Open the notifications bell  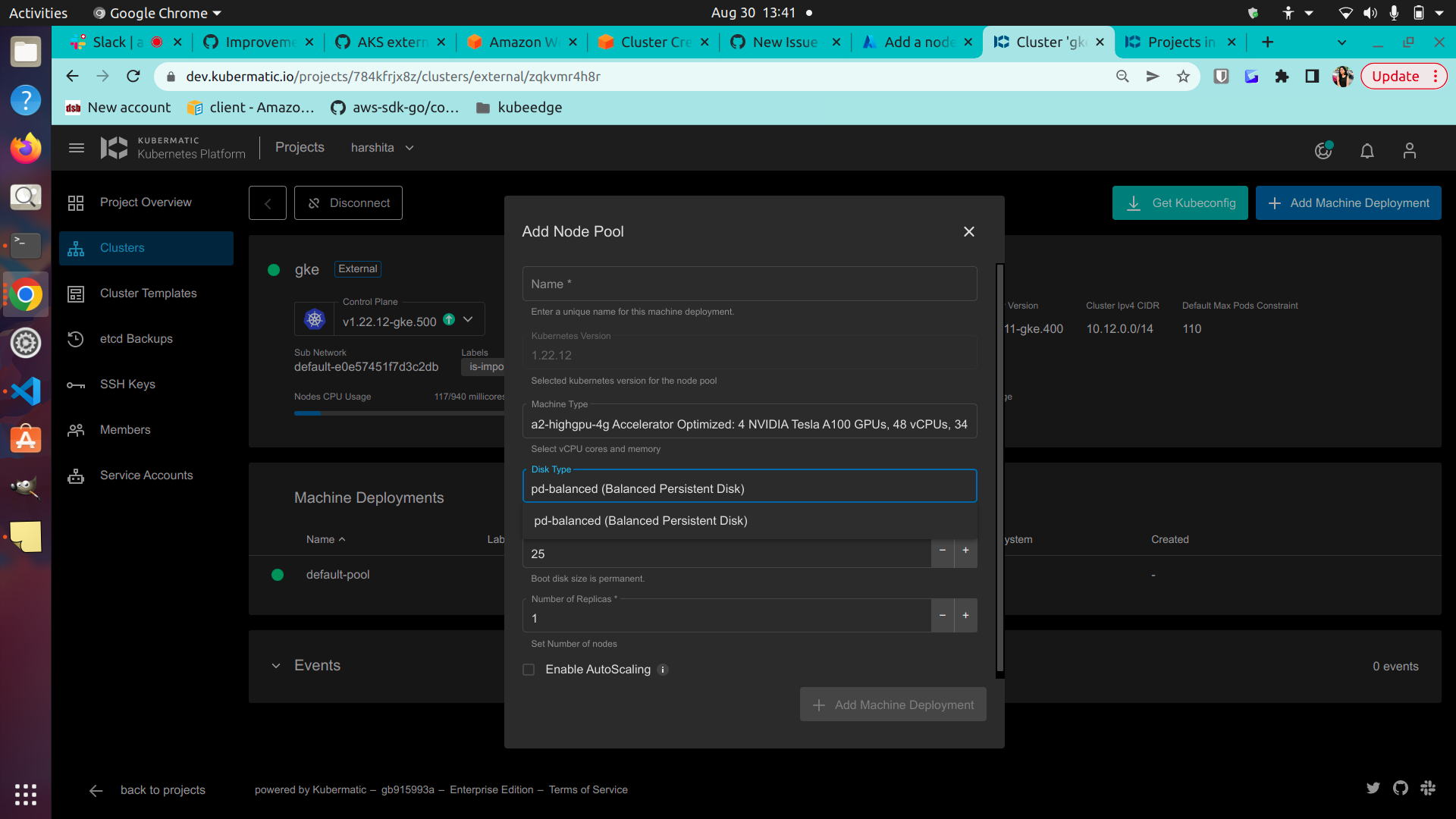tap(1367, 150)
